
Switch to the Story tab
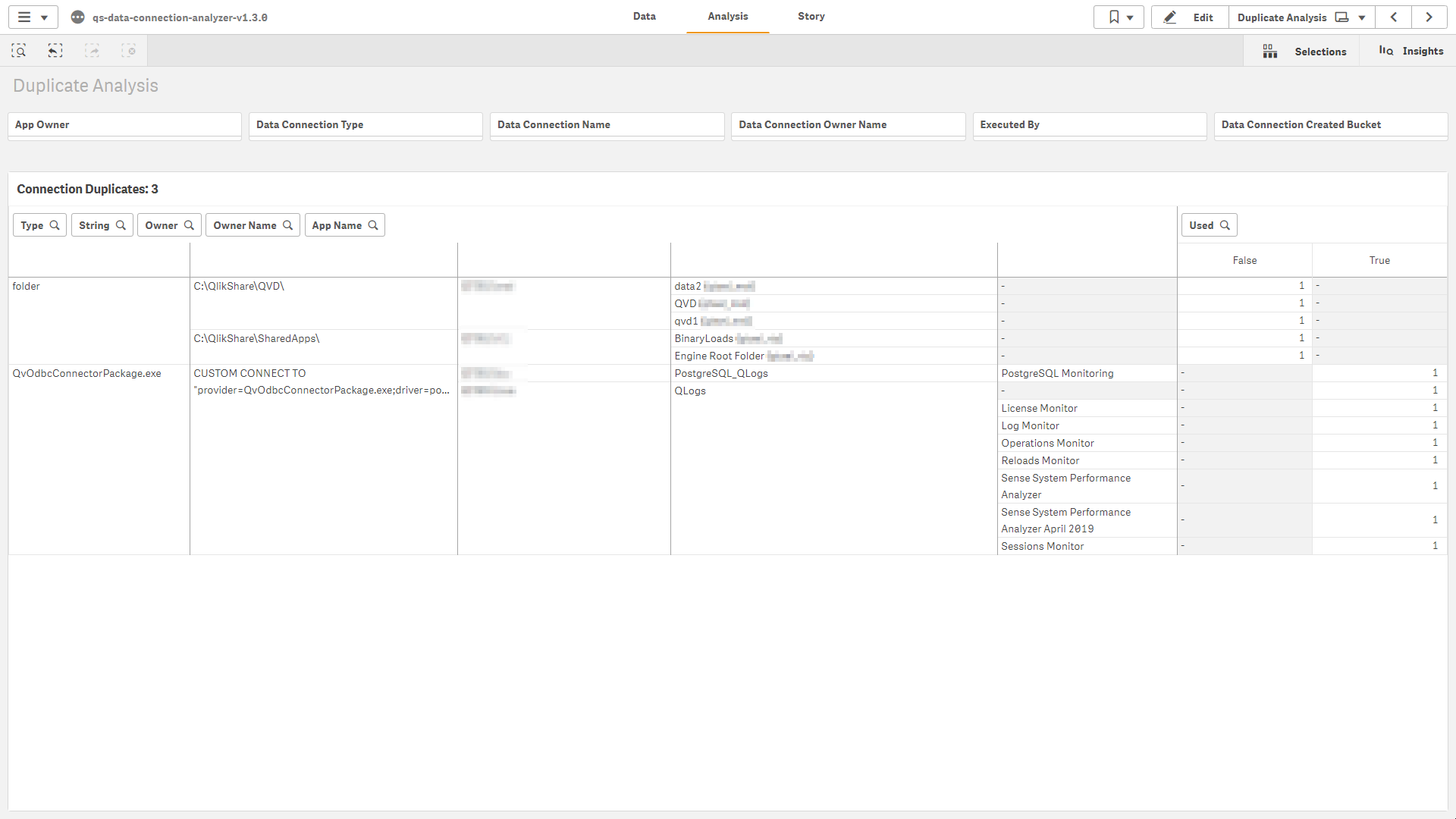(810, 16)
